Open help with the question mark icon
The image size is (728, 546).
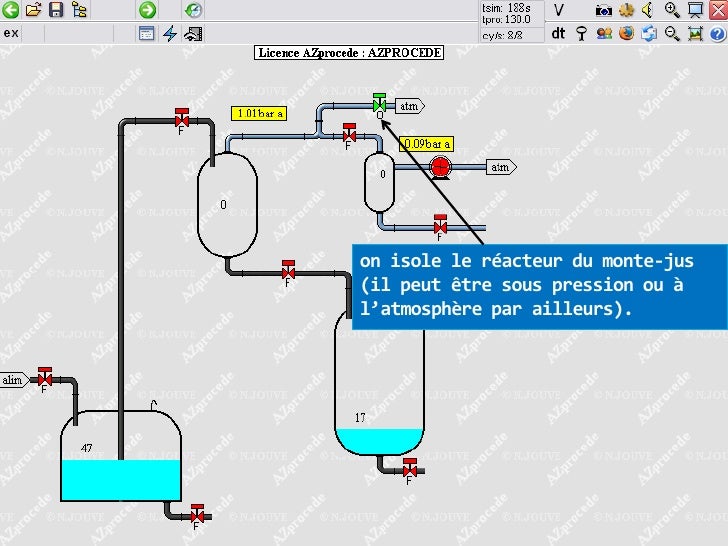pyautogui.click(x=718, y=33)
